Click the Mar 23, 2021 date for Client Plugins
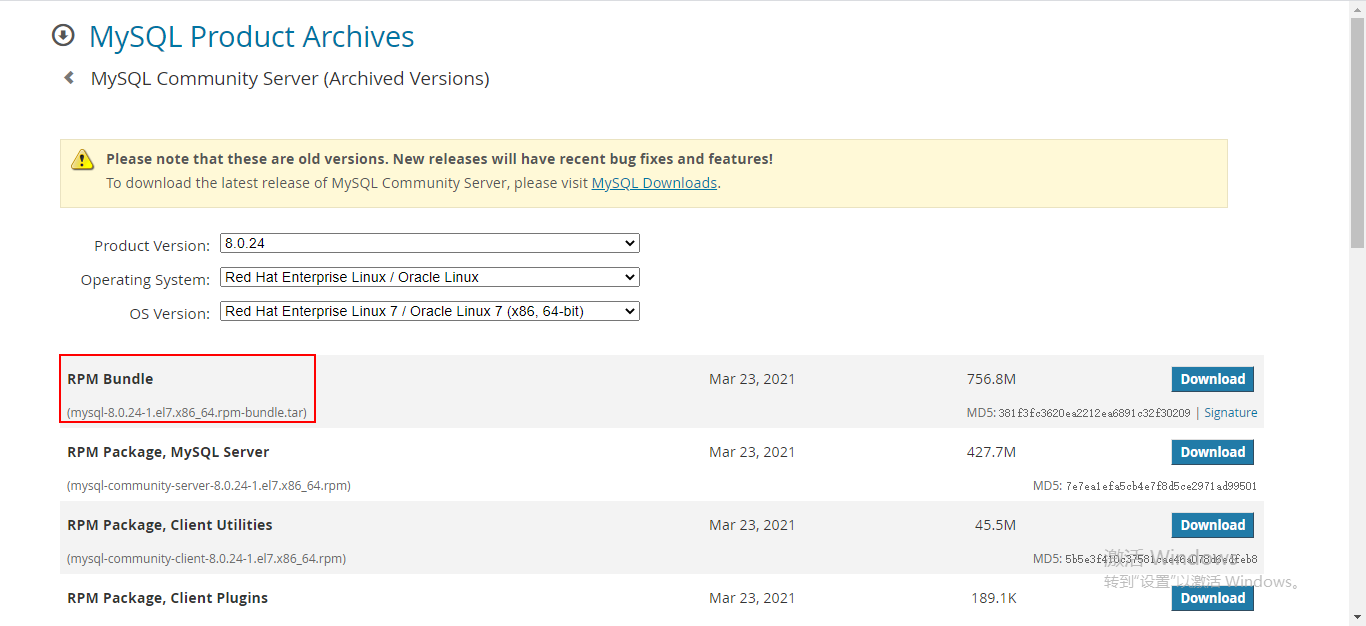The width and height of the screenshot is (1366, 626). tap(752, 598)
